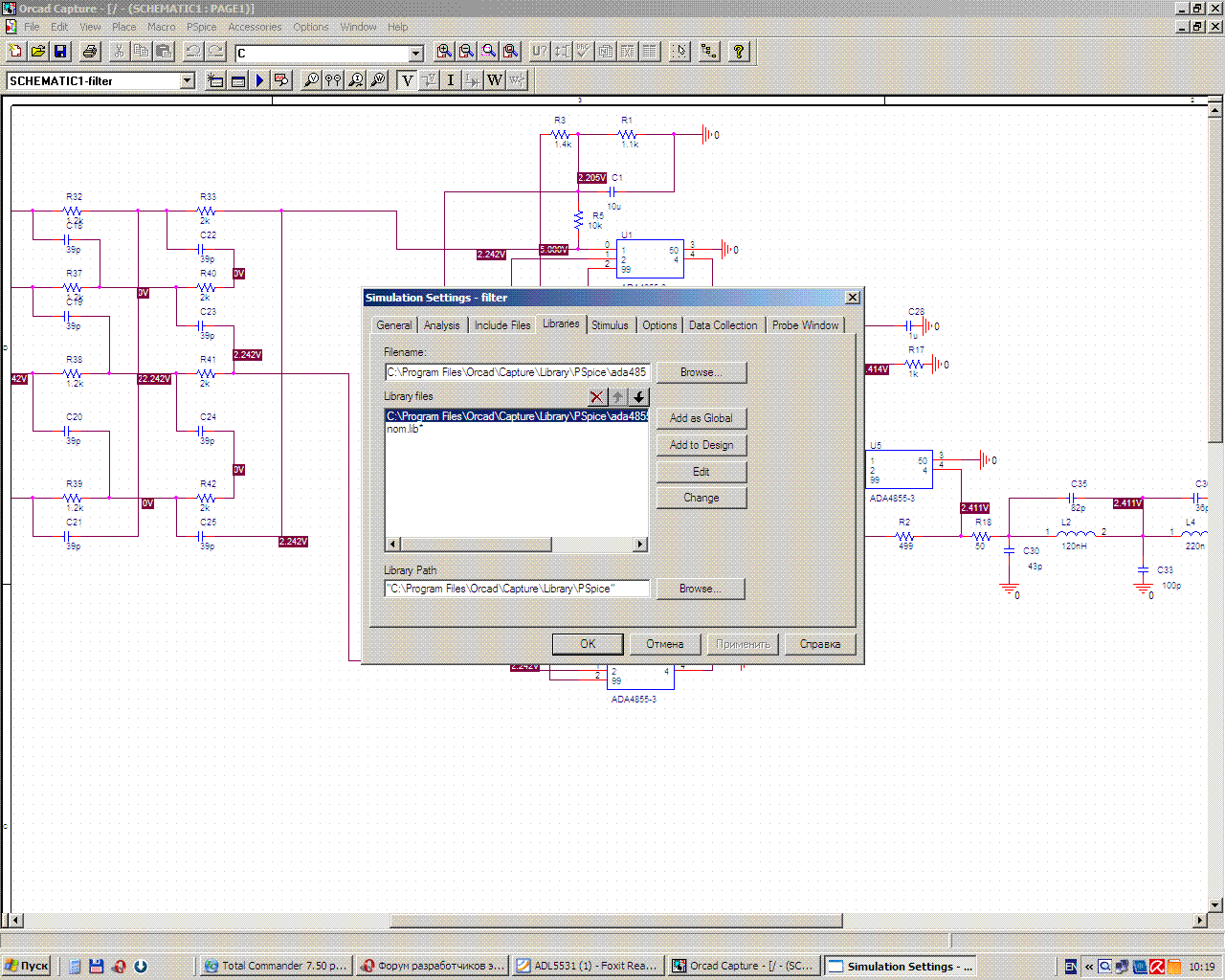
Task: Move library down with the arrow icon
Action: pyautogui.click(x=638, y=397)
